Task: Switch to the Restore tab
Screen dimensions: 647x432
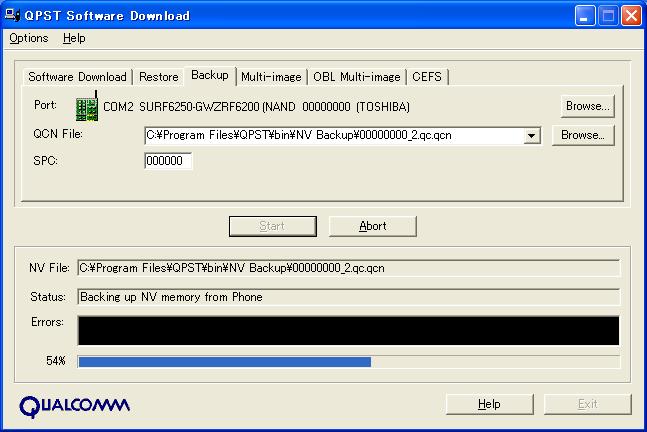Action: [158, 77]
